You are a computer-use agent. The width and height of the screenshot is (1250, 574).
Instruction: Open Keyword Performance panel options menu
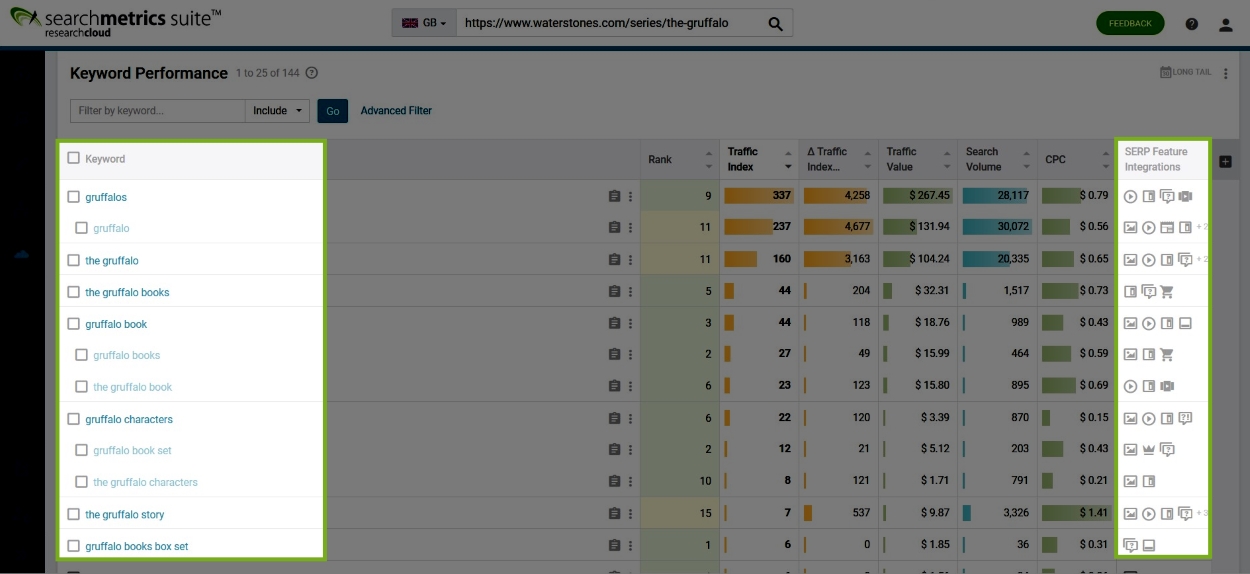1226,73
